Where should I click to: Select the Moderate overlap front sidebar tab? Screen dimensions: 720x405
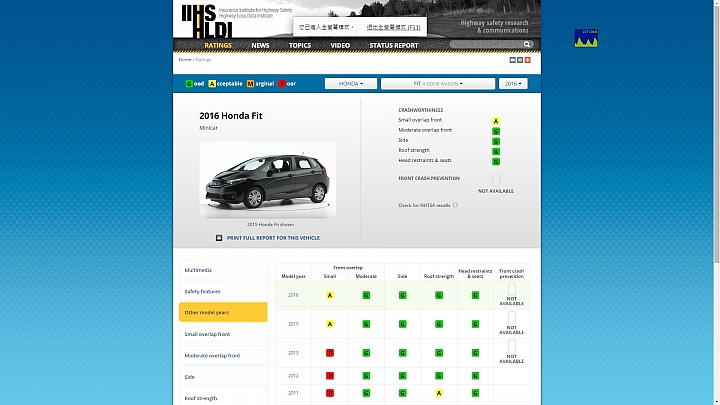click(223, 355)
